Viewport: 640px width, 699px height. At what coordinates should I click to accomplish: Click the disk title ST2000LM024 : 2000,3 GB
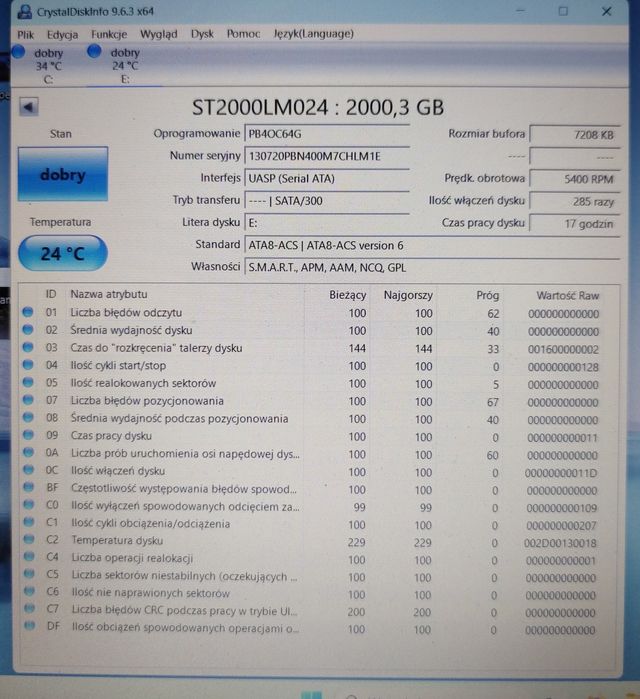318,107
